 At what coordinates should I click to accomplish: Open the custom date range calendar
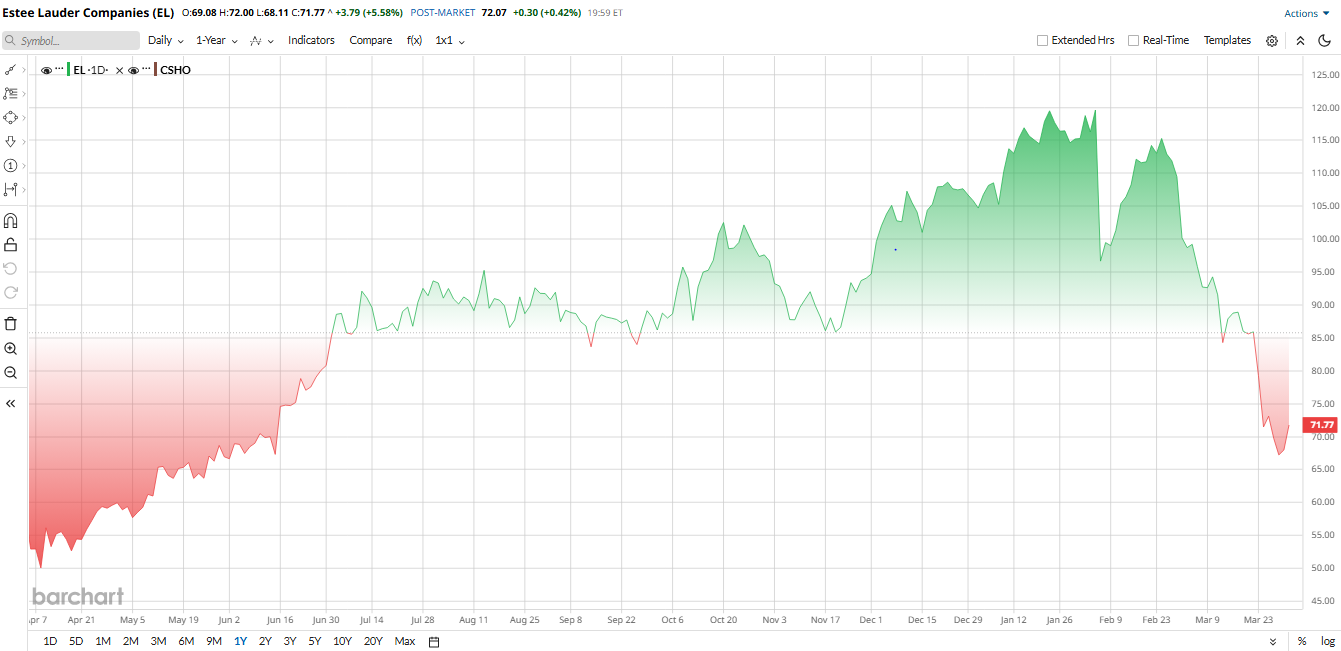coord(434,641)
